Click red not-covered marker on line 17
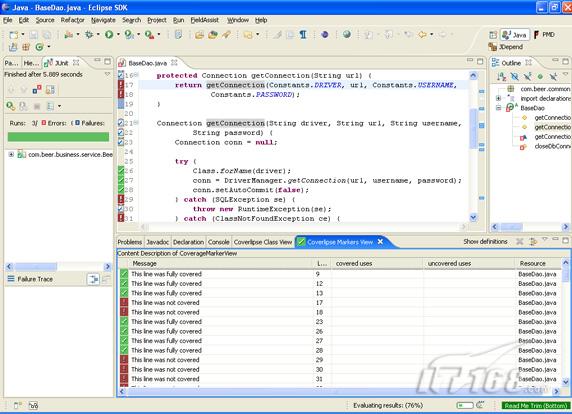 pos(121,85)
